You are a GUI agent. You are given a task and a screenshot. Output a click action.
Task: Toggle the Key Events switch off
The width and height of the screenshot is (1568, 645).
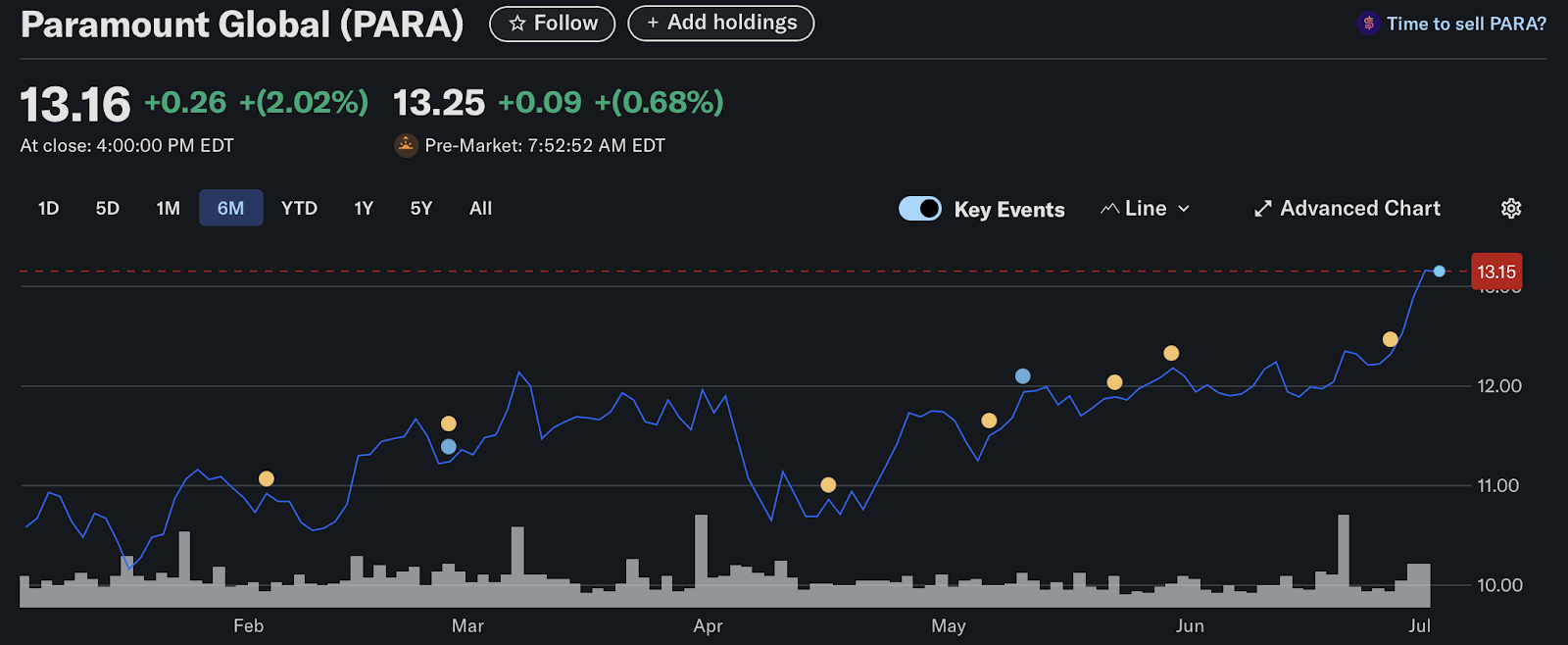coord(920,209)
